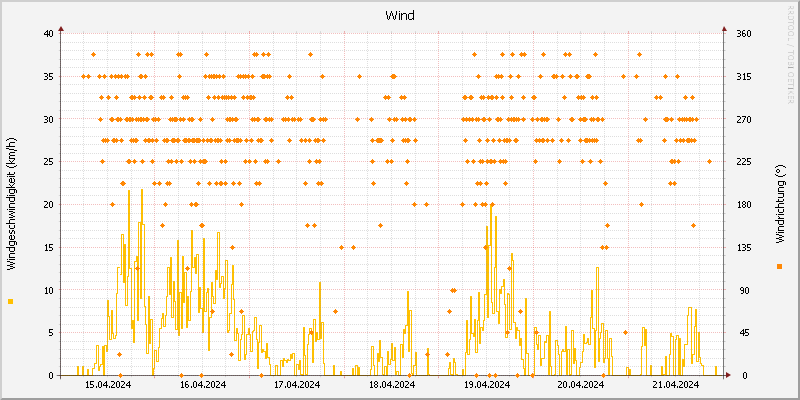Click the orange wind direction legend square
The width and height of the screenshot is (800, 400).
779,266
